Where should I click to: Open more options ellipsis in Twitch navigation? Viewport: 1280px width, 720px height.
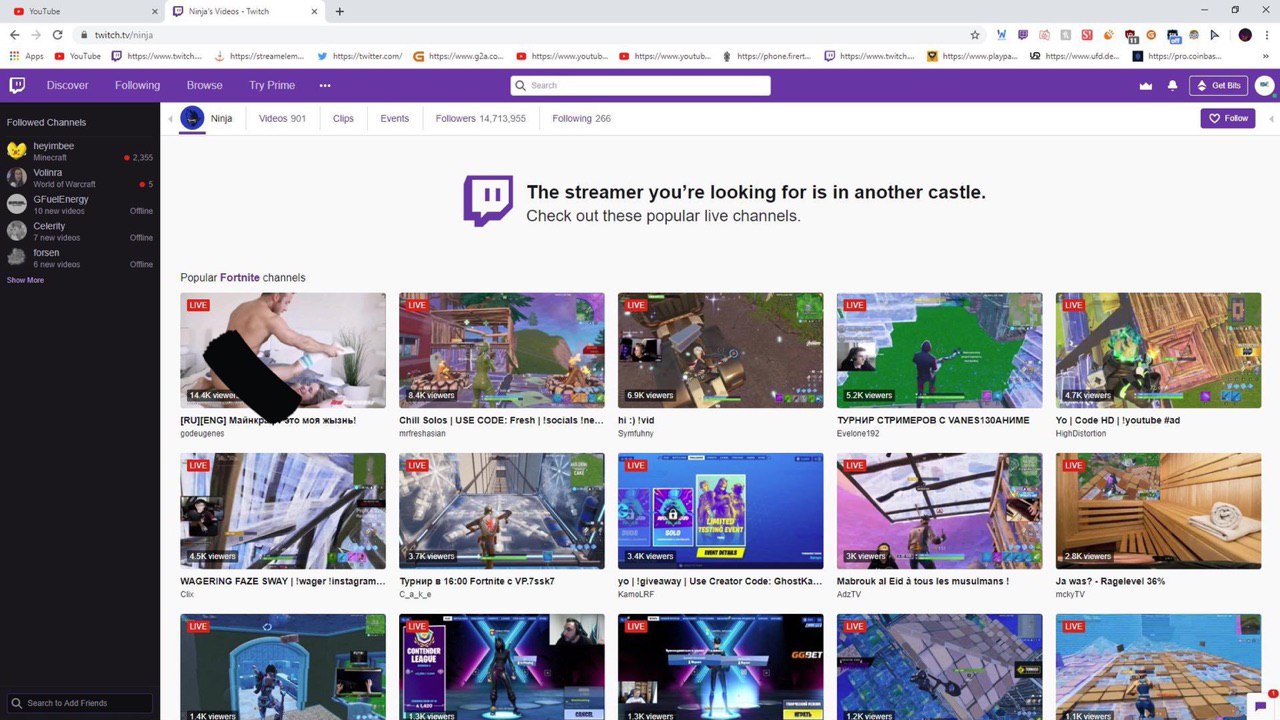click(x=325, y=86)
